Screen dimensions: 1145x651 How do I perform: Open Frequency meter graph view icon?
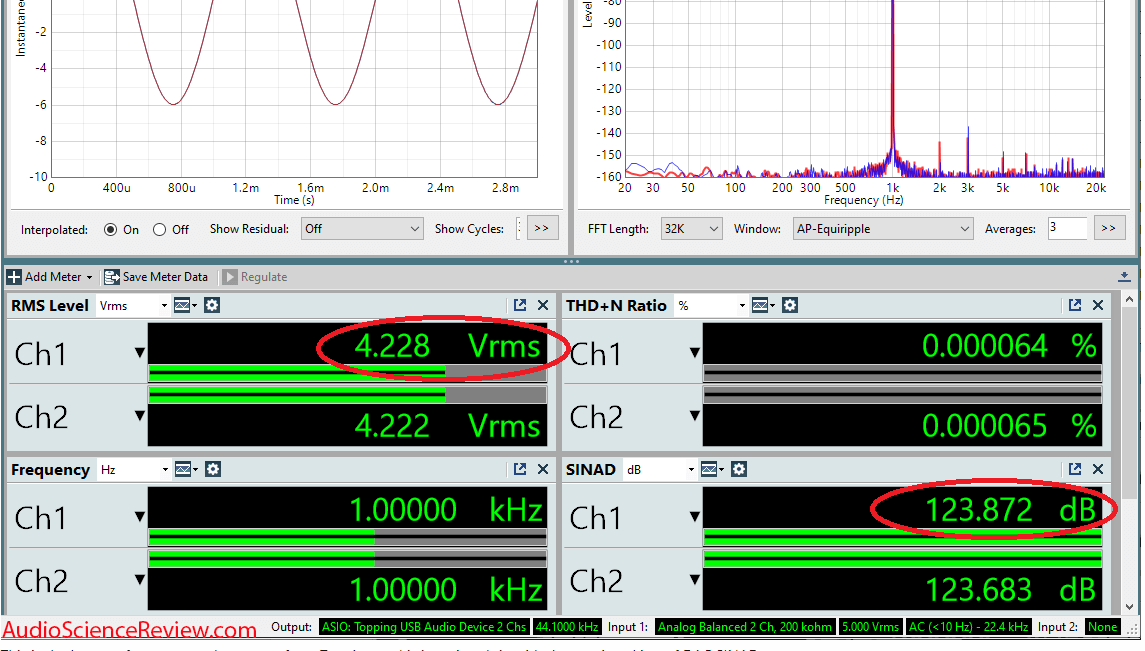coord(183,469)
